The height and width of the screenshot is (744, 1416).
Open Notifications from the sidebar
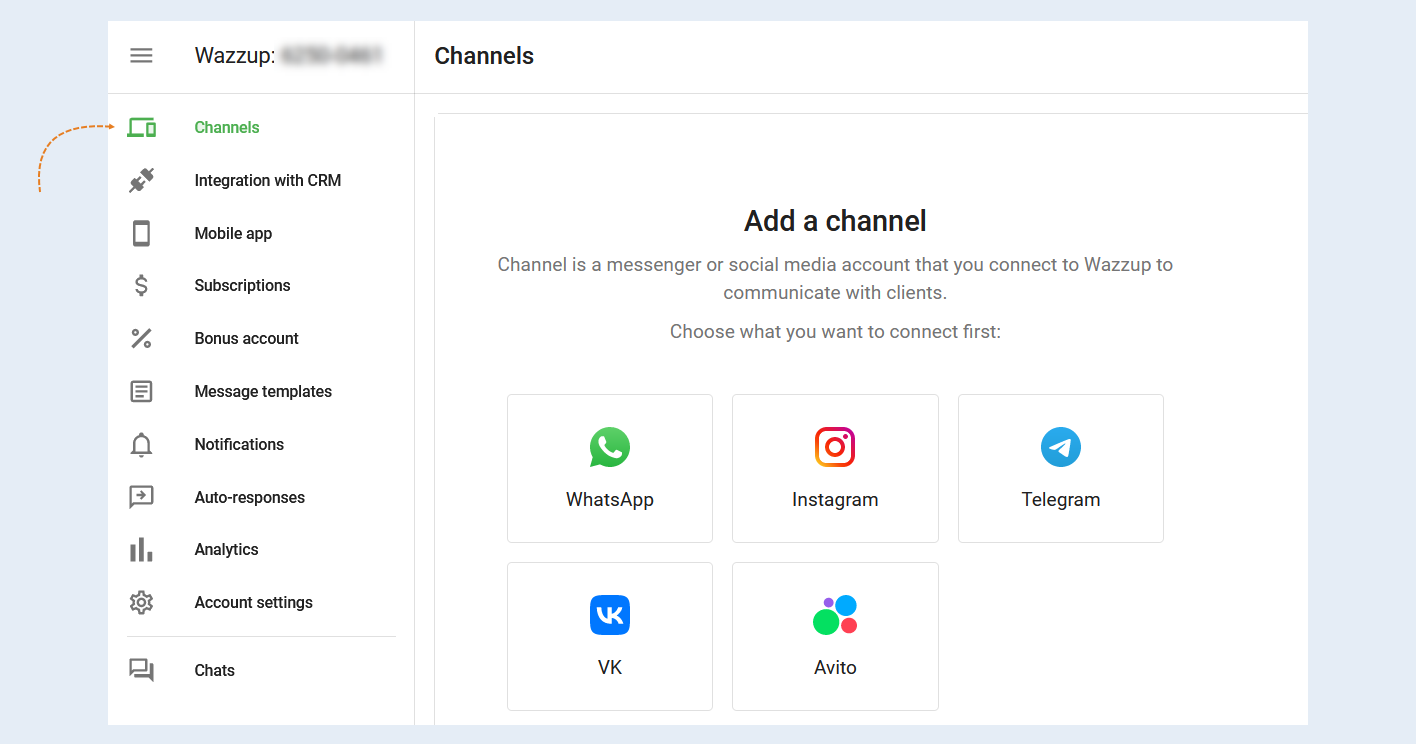point(239,445)
